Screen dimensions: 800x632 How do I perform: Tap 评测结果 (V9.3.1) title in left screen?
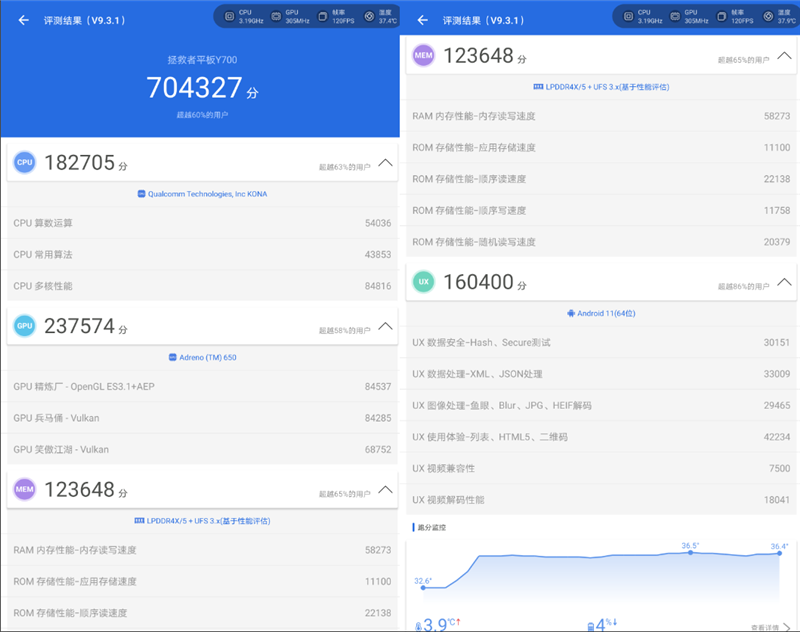[85, 20]
